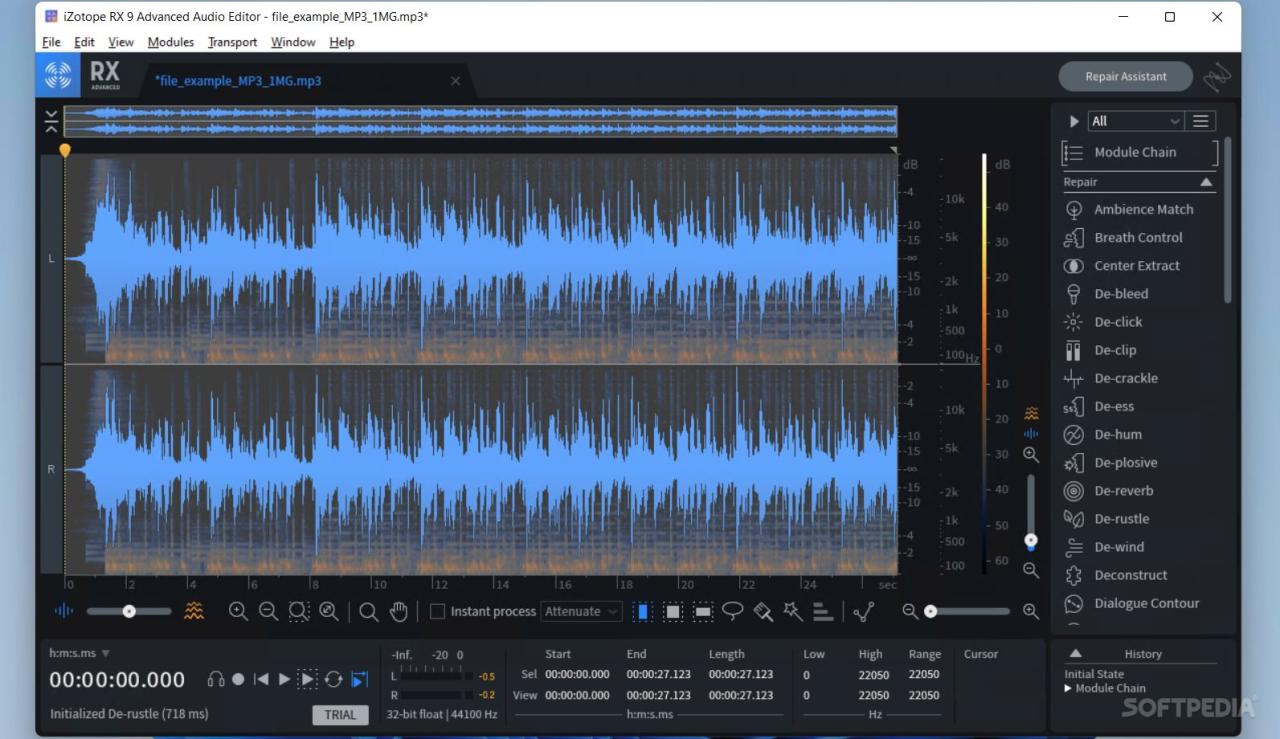This screenshot has height=739, width=1280.
Task: Open the Module Chain
Action: point(1140,152)
